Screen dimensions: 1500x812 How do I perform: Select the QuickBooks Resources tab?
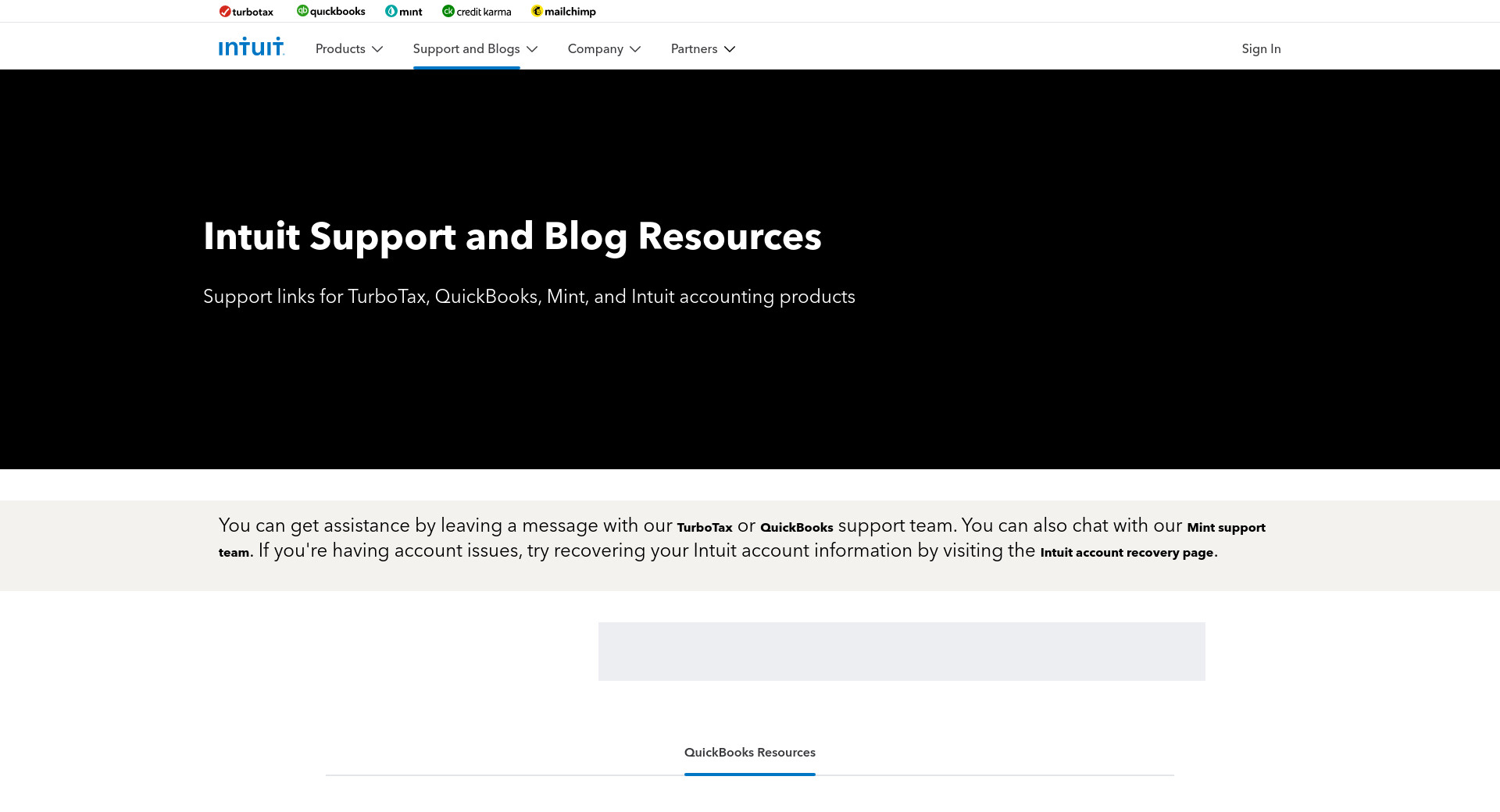pyautogui.click(x=749, y=753)
